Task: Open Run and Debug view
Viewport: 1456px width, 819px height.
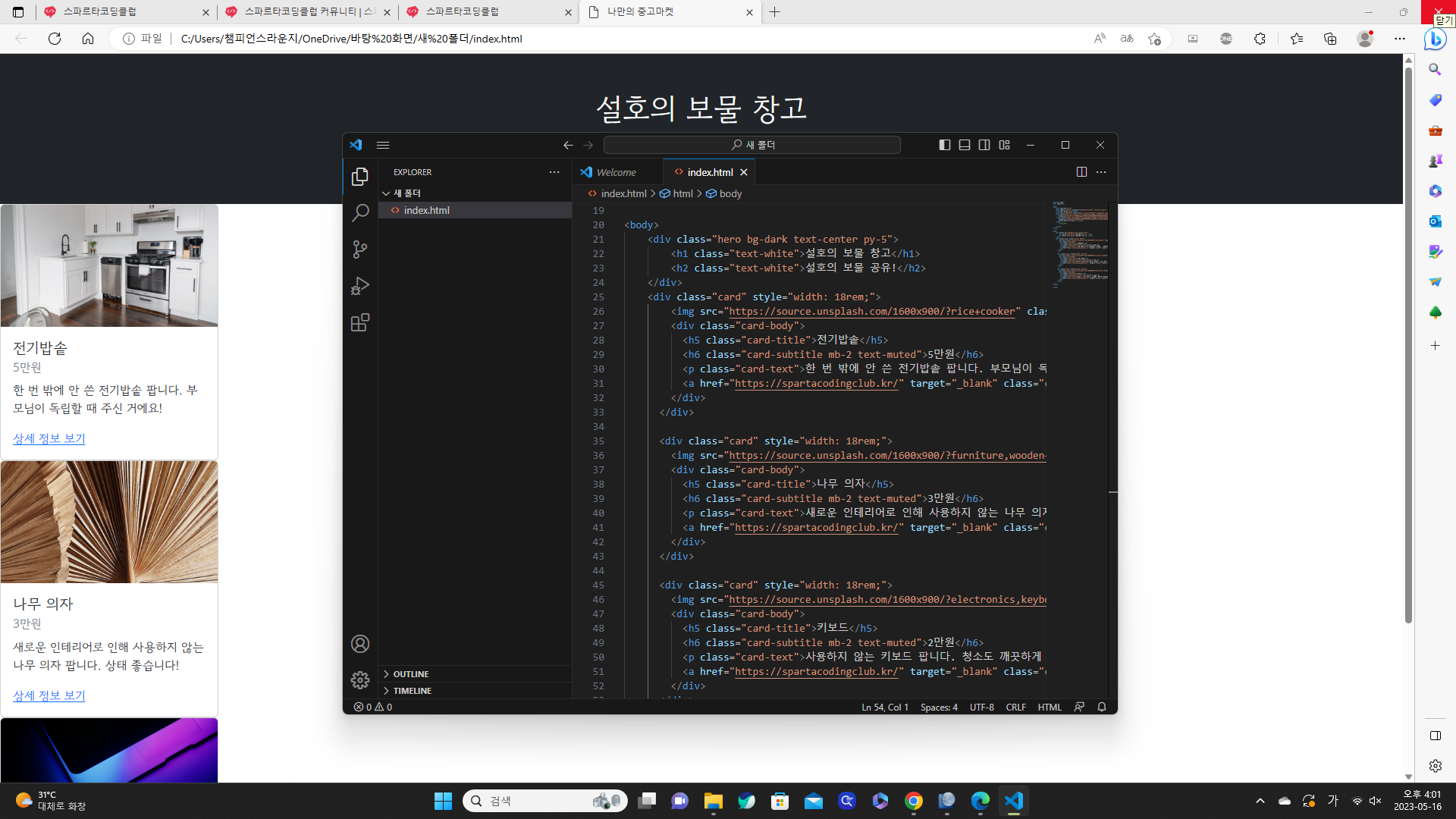Action: (x=360, y=286)
